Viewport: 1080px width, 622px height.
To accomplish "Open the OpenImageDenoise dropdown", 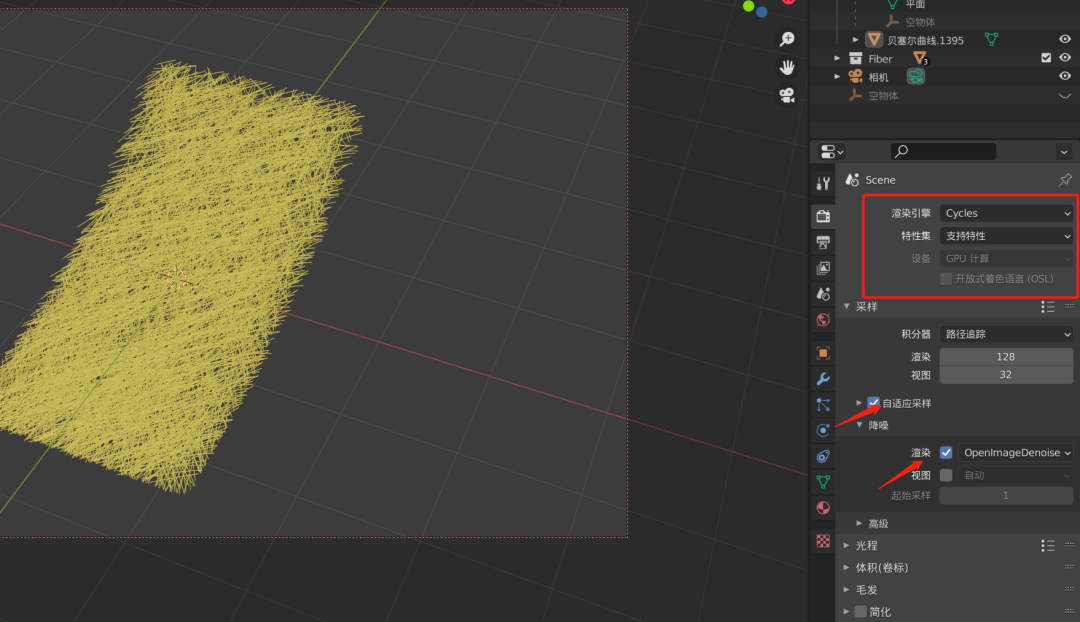I will click(1015, 453).
